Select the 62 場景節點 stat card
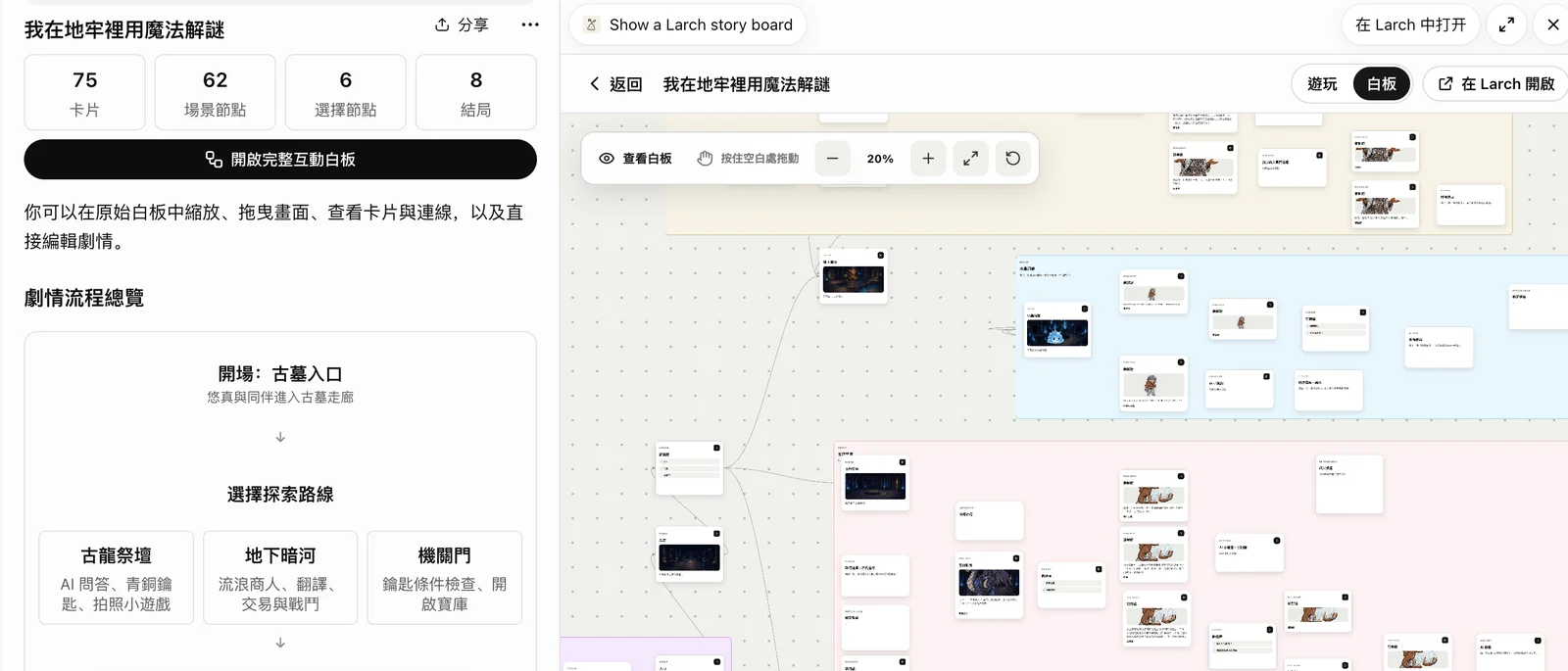 click(216, 93)
